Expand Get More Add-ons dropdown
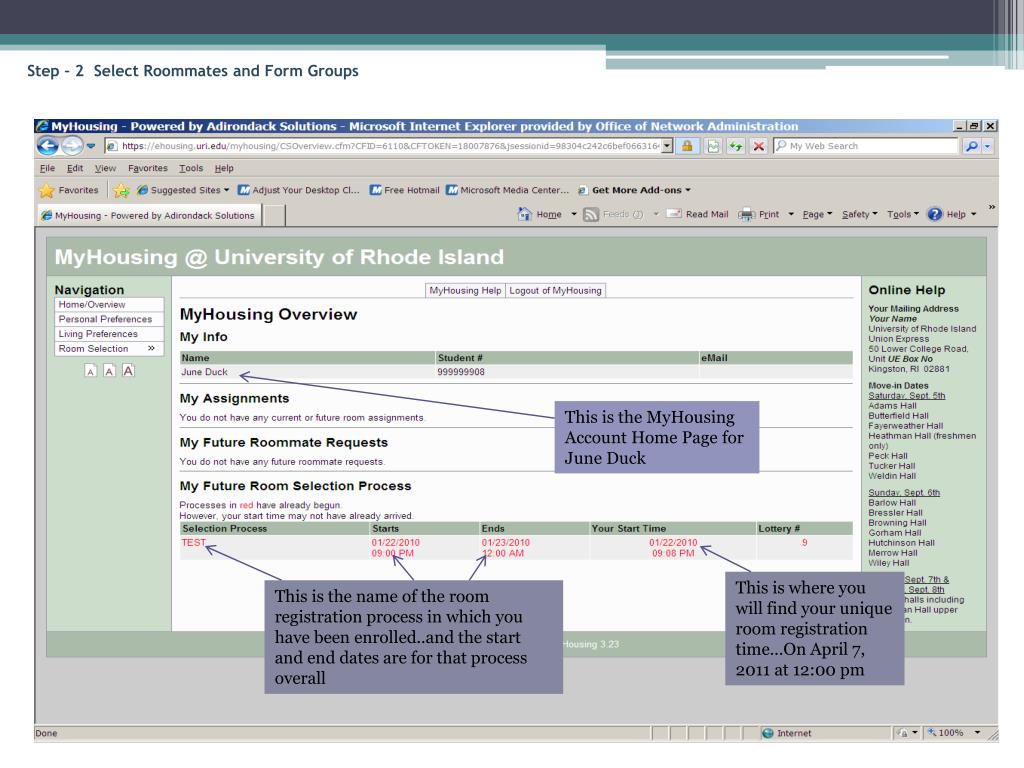The width and height of the screenshot is (1024, 768). 633,190
